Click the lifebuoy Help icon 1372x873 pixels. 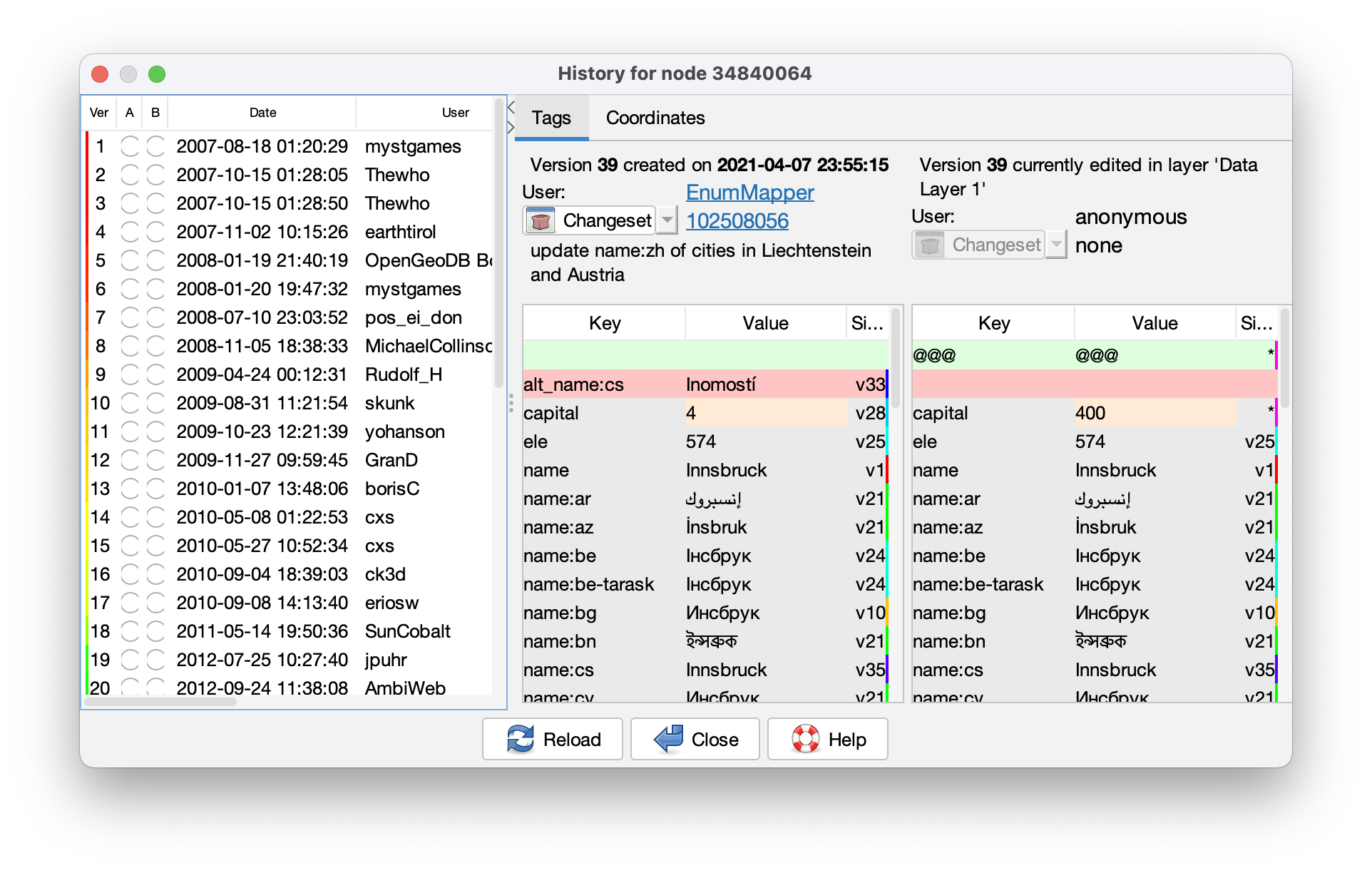[806, 739]
